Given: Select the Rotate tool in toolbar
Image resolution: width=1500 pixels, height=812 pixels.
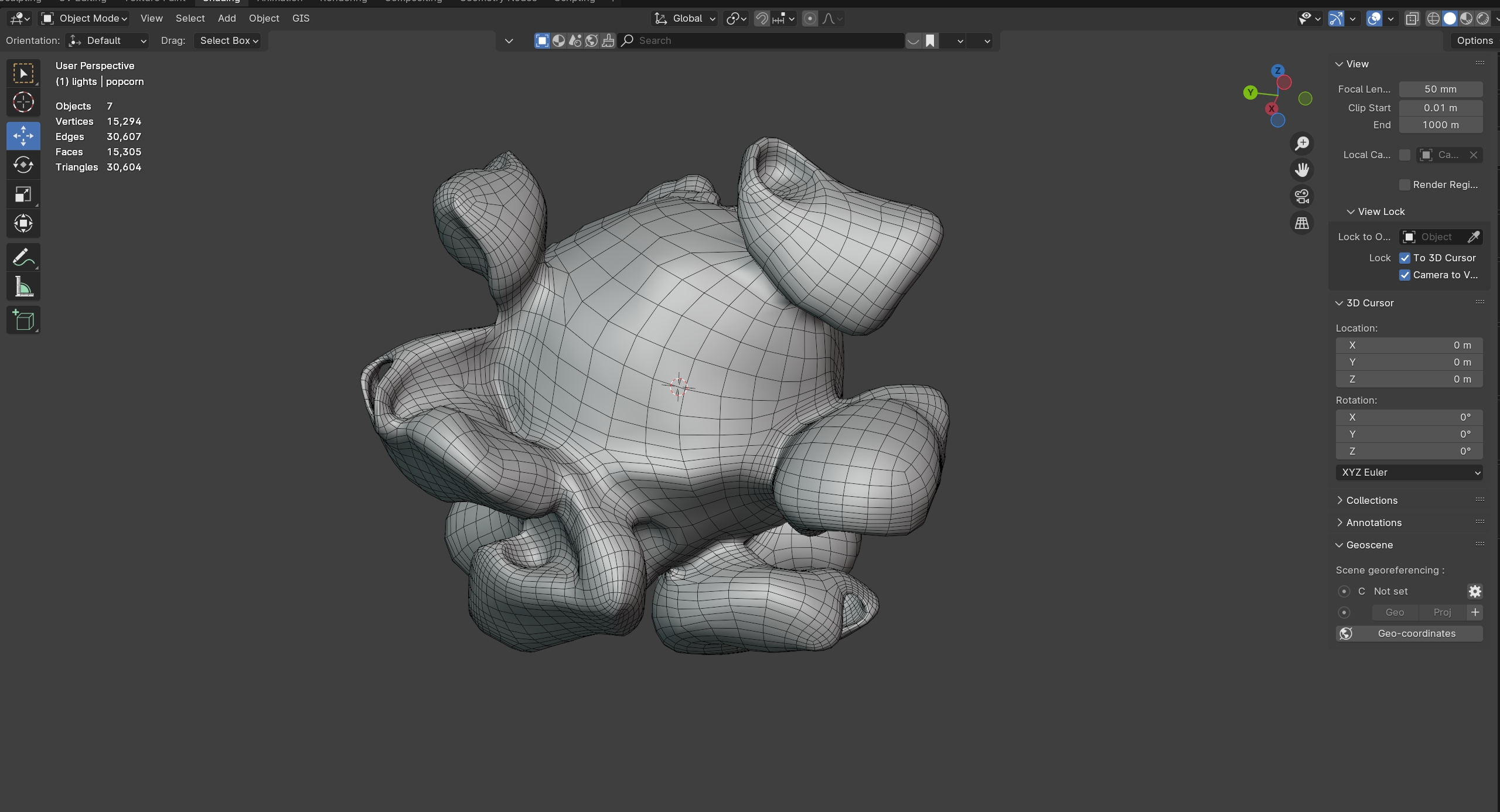Looking at the screenshot, I should [x=23, y=165].
